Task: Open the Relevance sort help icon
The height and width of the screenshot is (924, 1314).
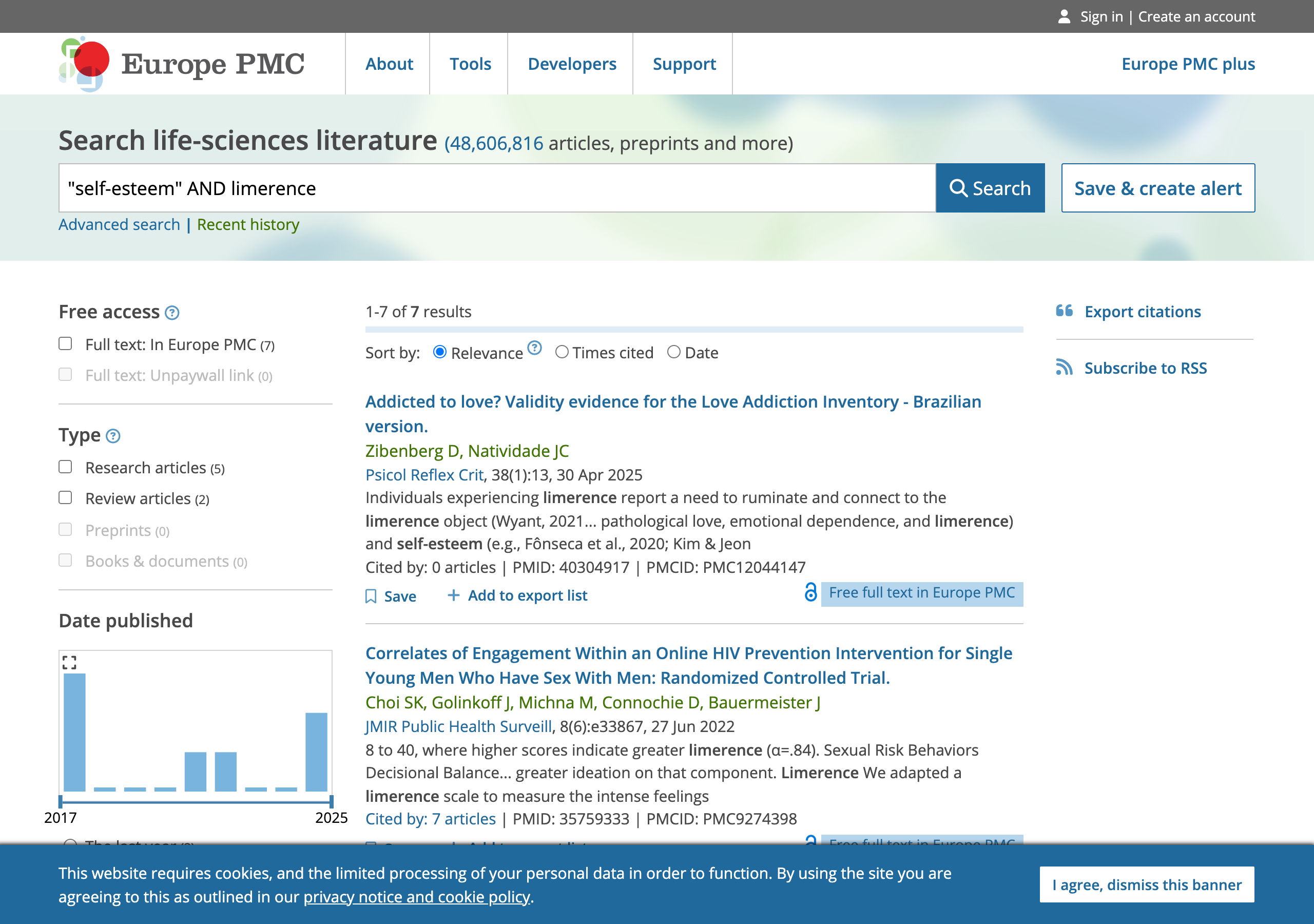Action: 534,348
